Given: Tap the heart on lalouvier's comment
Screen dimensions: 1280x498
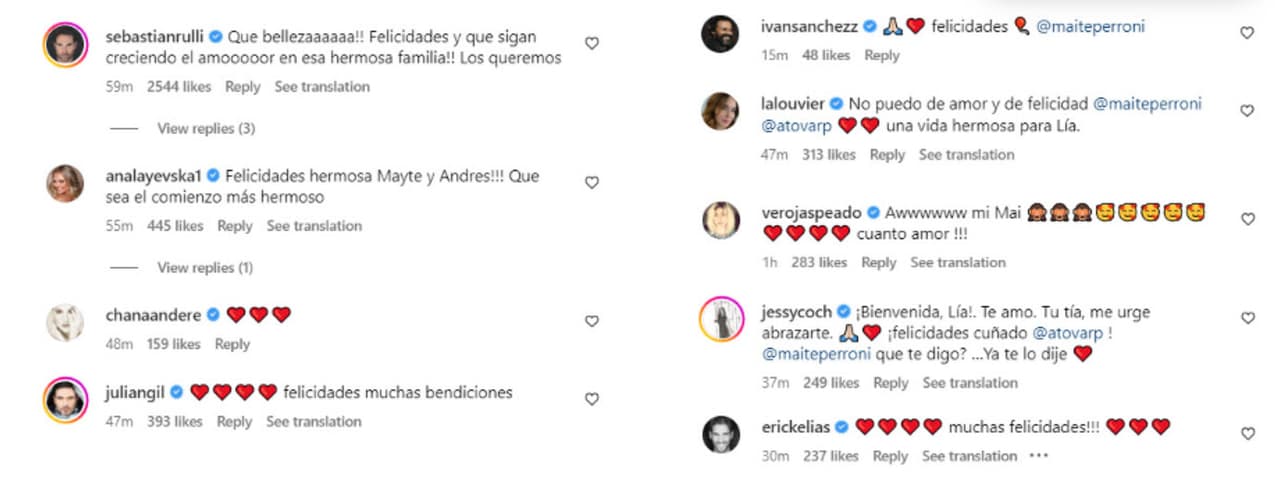Looking at the screenshot, I should [1246, 111].
